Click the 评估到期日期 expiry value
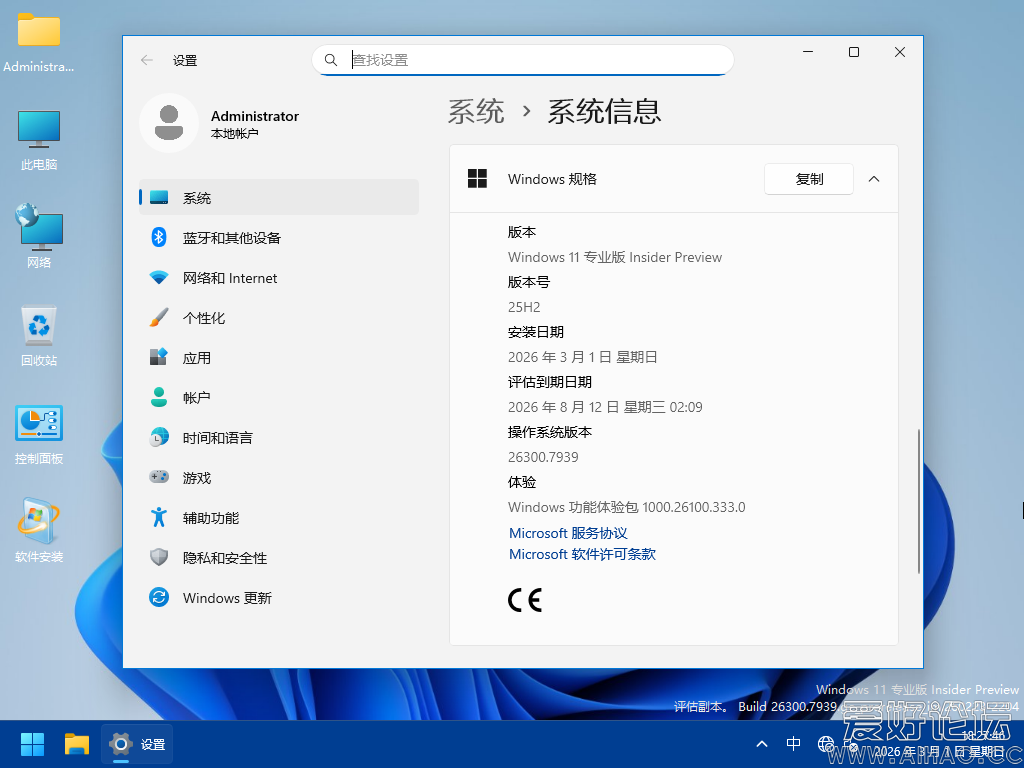Image resolution: width=1024 pixels, height=768 pixels. tap(605, 407)
